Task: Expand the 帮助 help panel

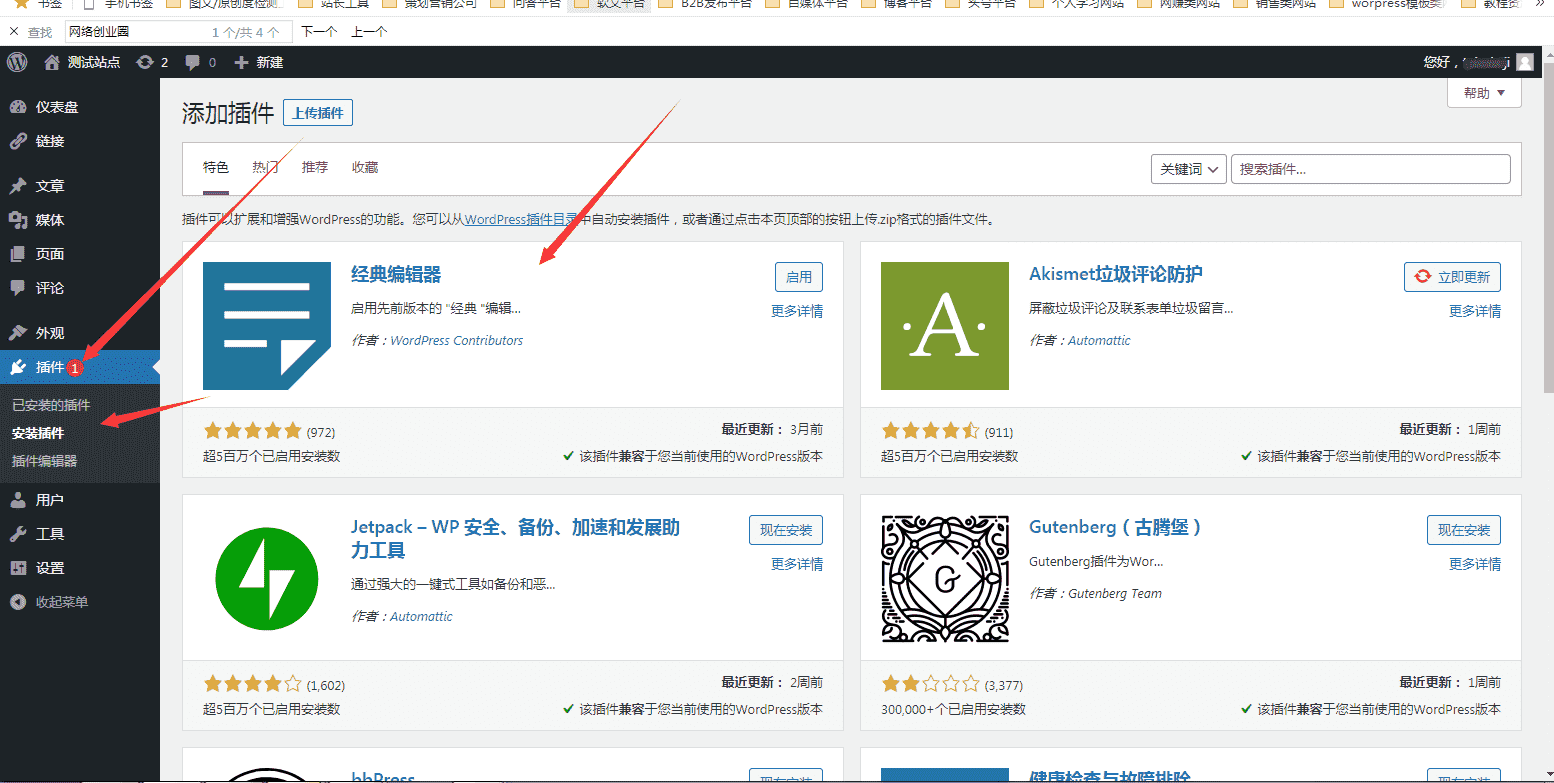Action: click(x=1484, y=93)
